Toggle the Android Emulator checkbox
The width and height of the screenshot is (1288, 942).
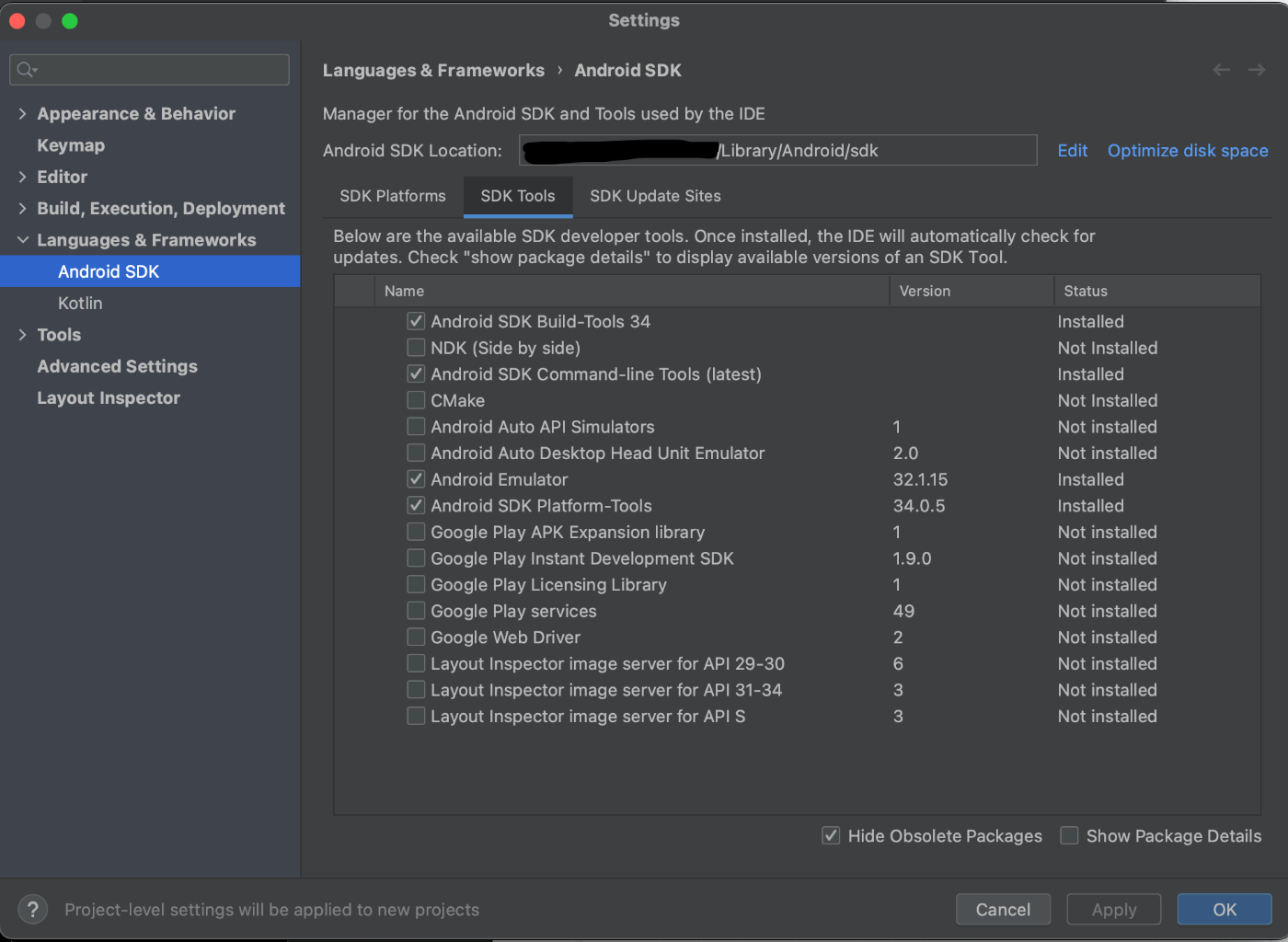coord(416,479)
